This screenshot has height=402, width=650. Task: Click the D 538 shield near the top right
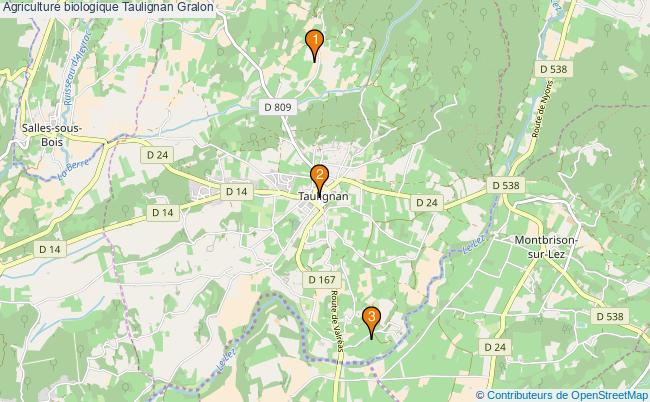(x=553, y=69)
